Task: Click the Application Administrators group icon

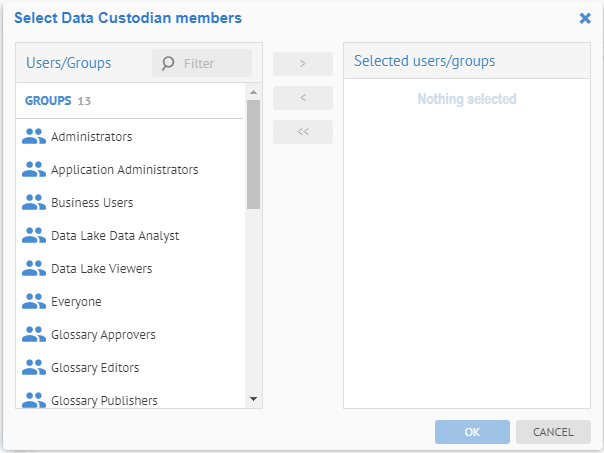Action: 34,170
